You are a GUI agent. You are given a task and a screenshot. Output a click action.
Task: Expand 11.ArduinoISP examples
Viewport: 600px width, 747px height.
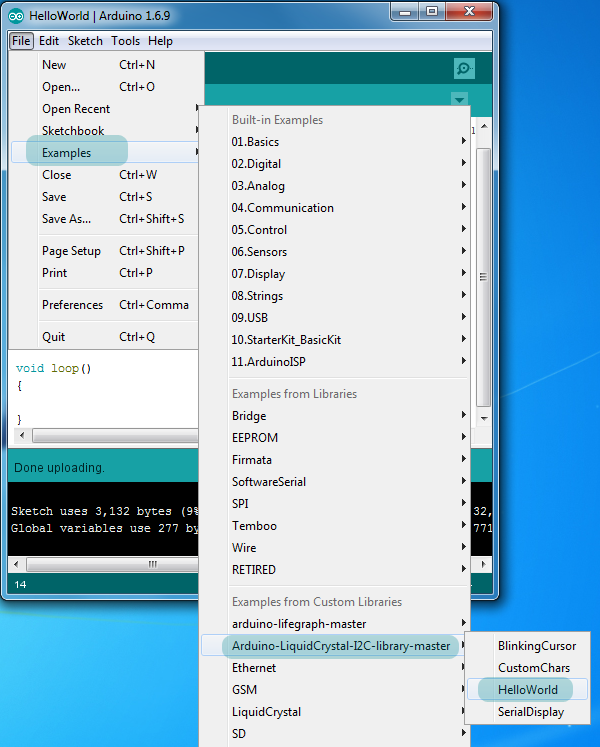(335, 362)
